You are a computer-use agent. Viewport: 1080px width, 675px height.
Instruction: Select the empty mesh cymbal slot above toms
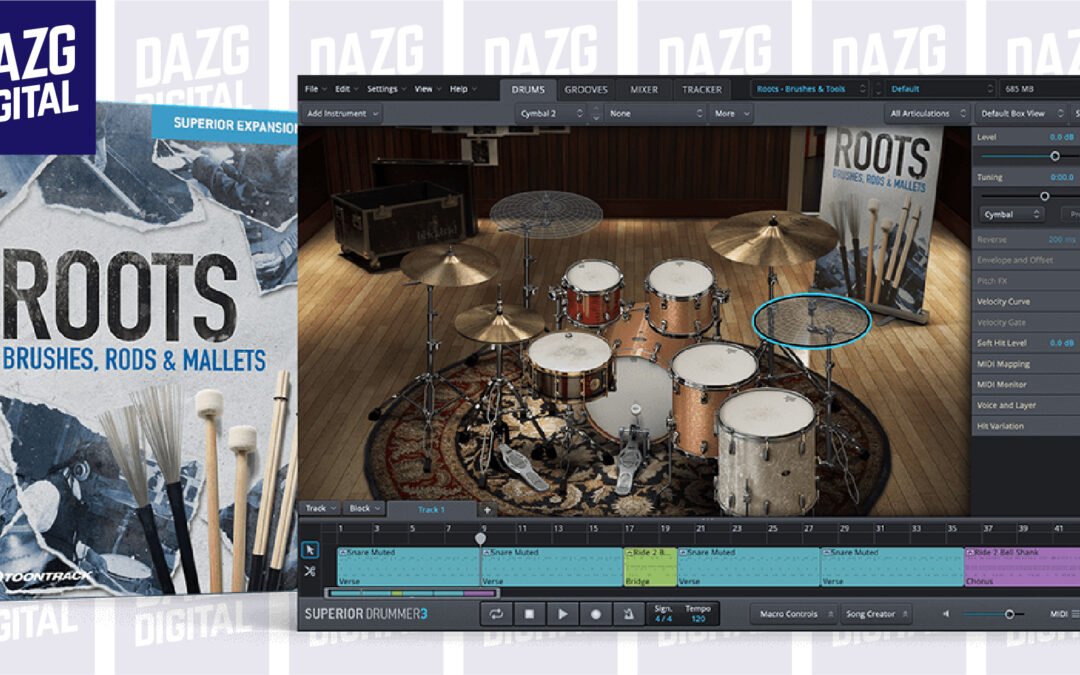[x=546, y=214]
